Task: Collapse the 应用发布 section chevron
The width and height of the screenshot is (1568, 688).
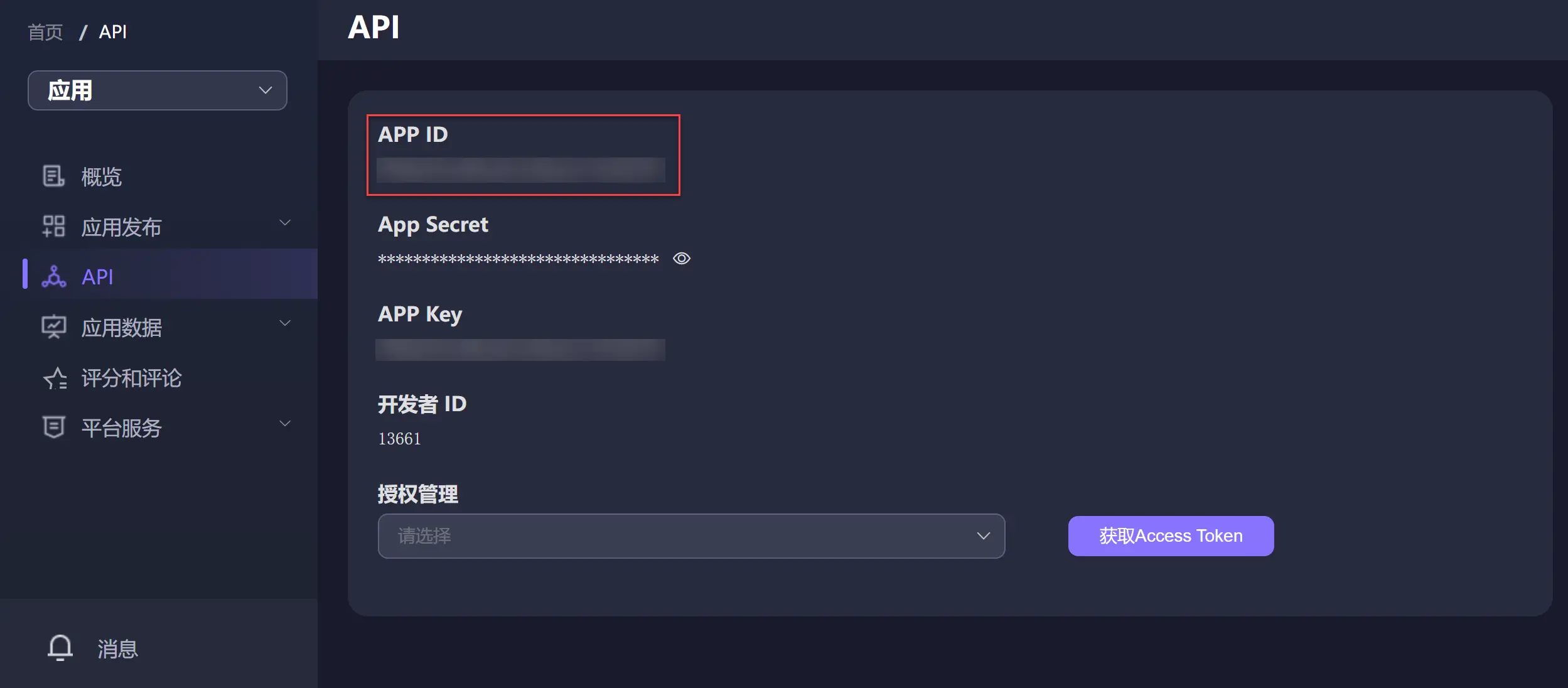Action: point(285,222)
